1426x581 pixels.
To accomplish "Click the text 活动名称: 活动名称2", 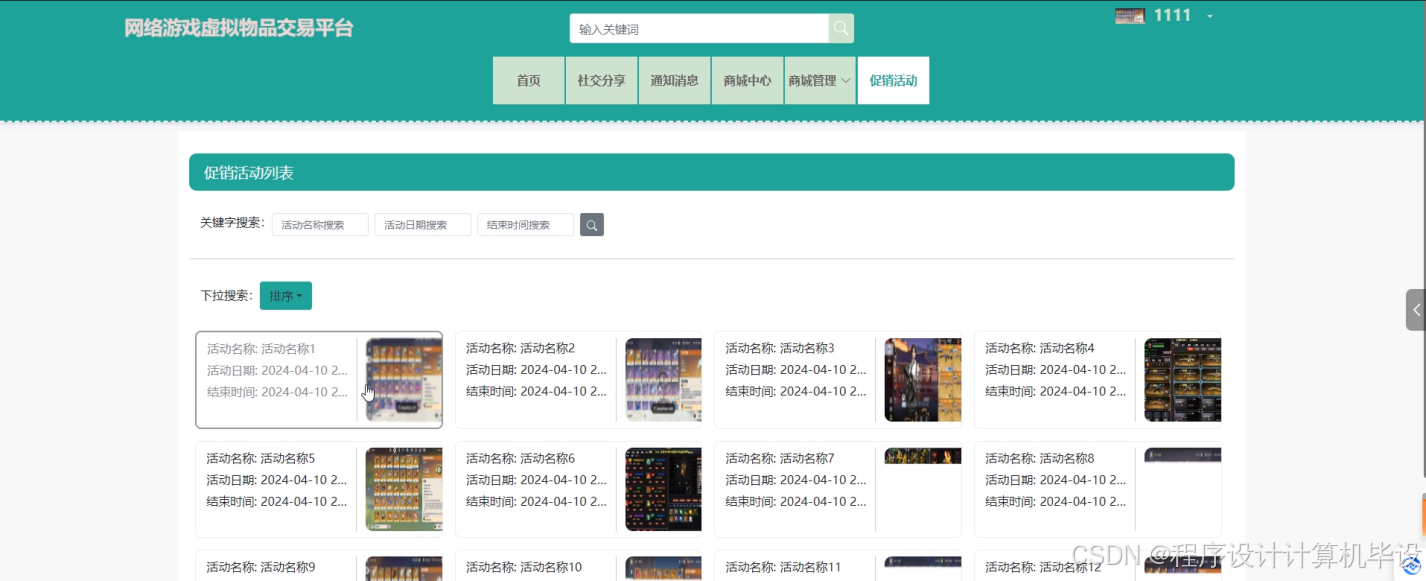I will pos(520,348).
